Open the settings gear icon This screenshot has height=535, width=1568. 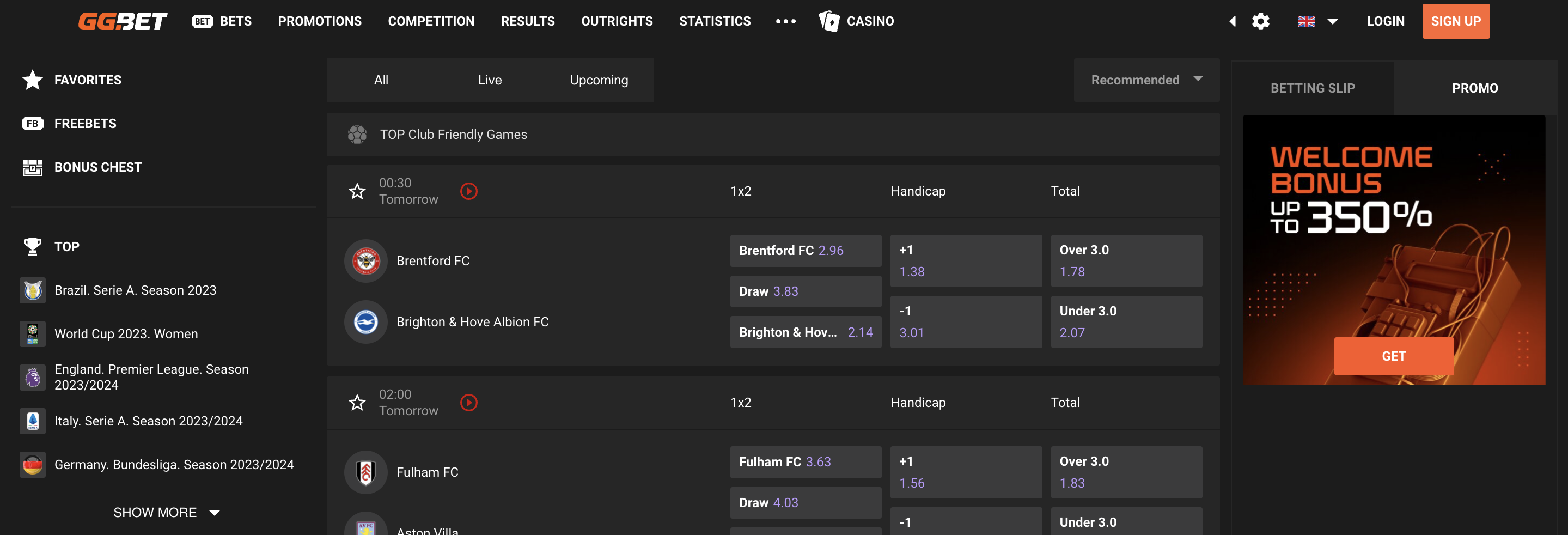1260,21
